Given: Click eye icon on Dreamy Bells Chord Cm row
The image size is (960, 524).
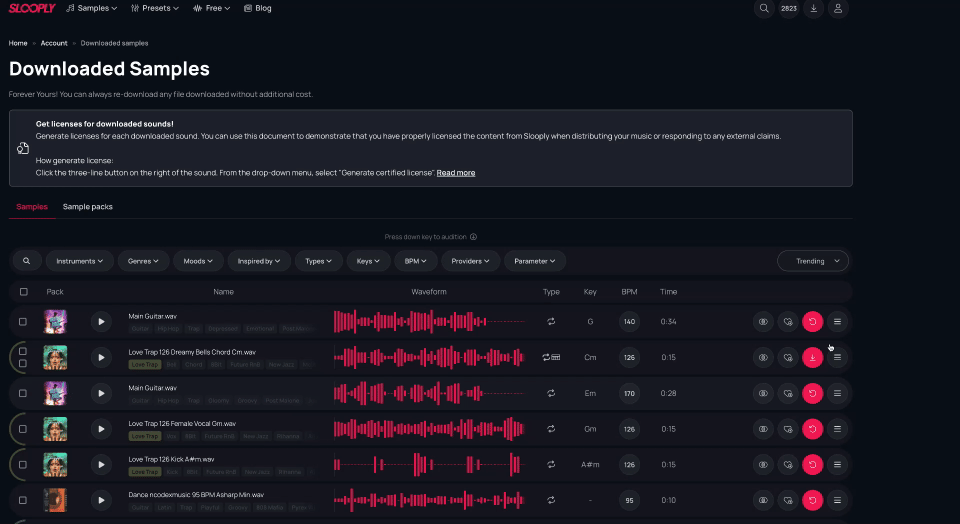Looking at the screenshot, I should coord(763,357).
